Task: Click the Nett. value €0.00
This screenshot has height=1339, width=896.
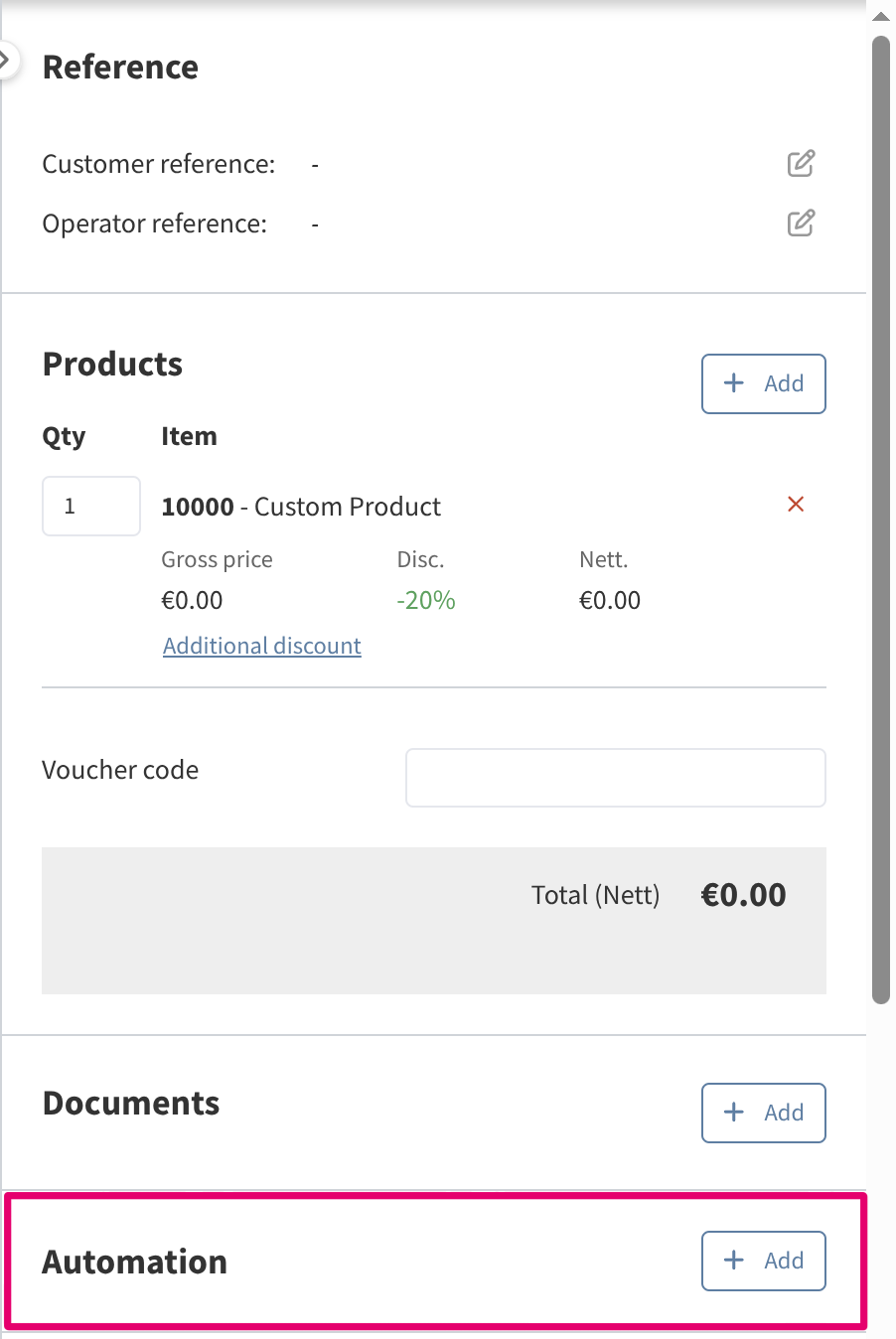Action: pos(610,600)
